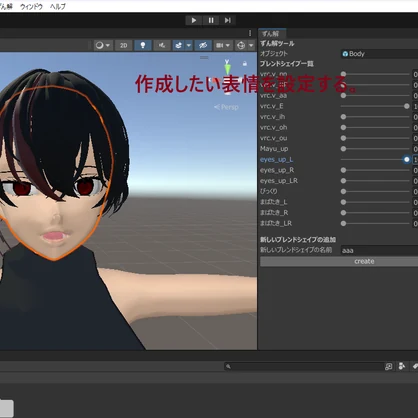
Task: Click the vrc.v_E label
Action: point(271,106)
